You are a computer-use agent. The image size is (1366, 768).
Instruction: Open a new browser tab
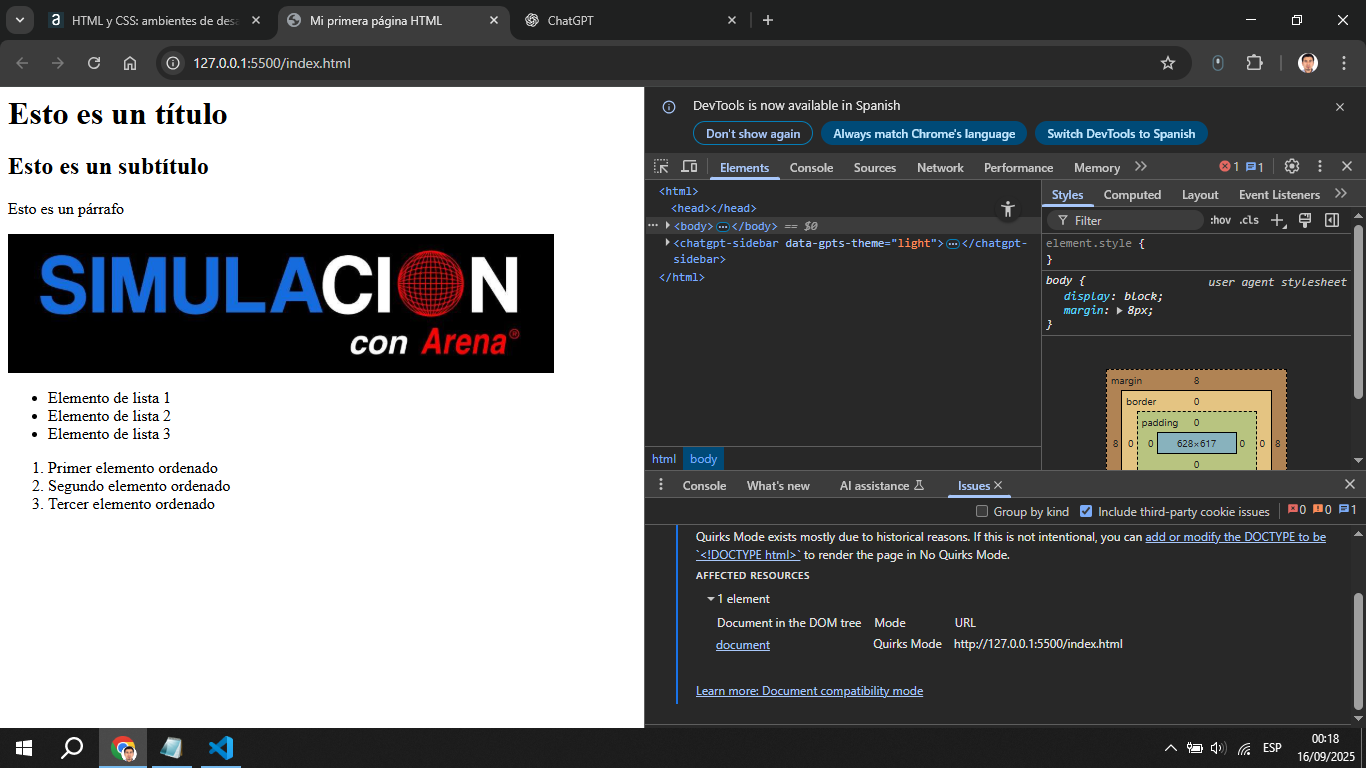[768, 20]
